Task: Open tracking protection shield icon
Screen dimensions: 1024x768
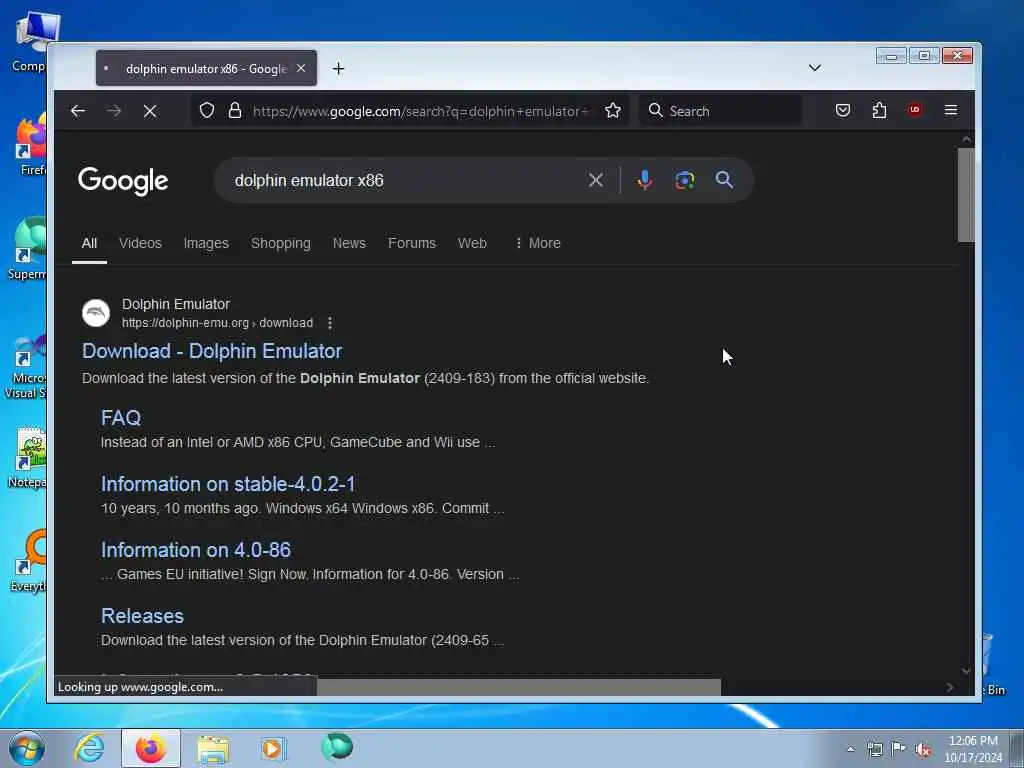Action: tap(206, 110)
